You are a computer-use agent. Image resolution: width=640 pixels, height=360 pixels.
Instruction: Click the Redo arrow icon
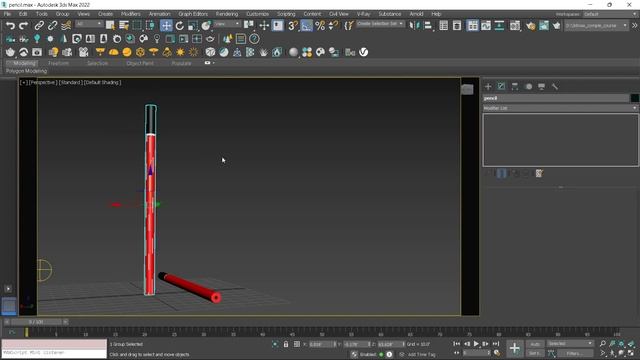pos(24,26)
